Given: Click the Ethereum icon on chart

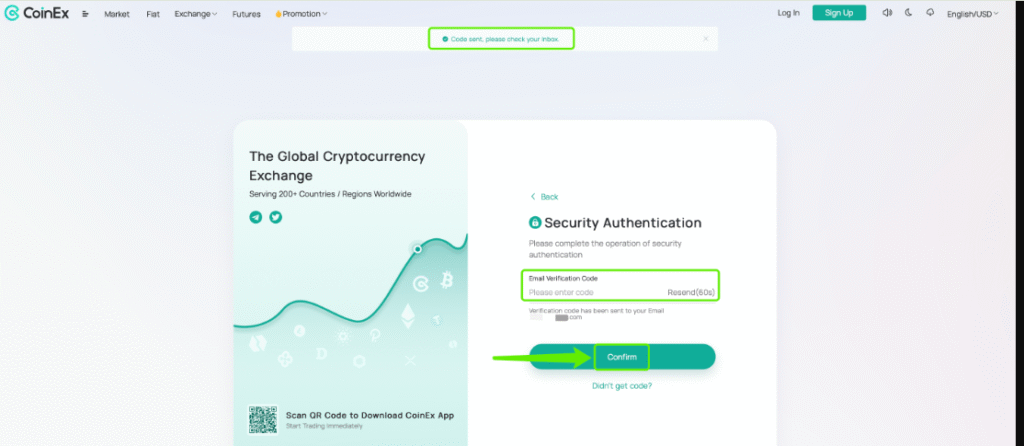Looking at the screenshot, I should coord(408,315).
